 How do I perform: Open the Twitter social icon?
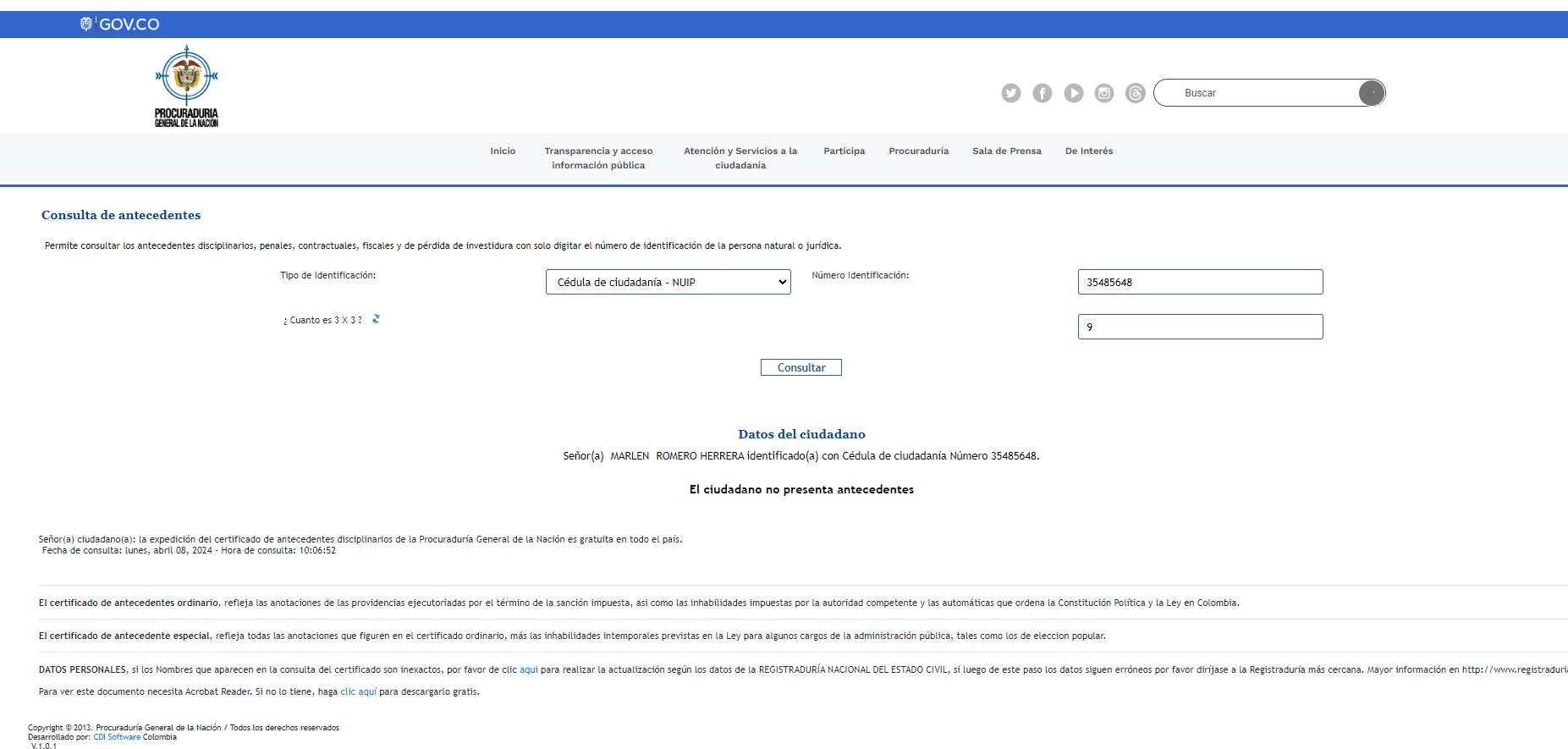1010,93
